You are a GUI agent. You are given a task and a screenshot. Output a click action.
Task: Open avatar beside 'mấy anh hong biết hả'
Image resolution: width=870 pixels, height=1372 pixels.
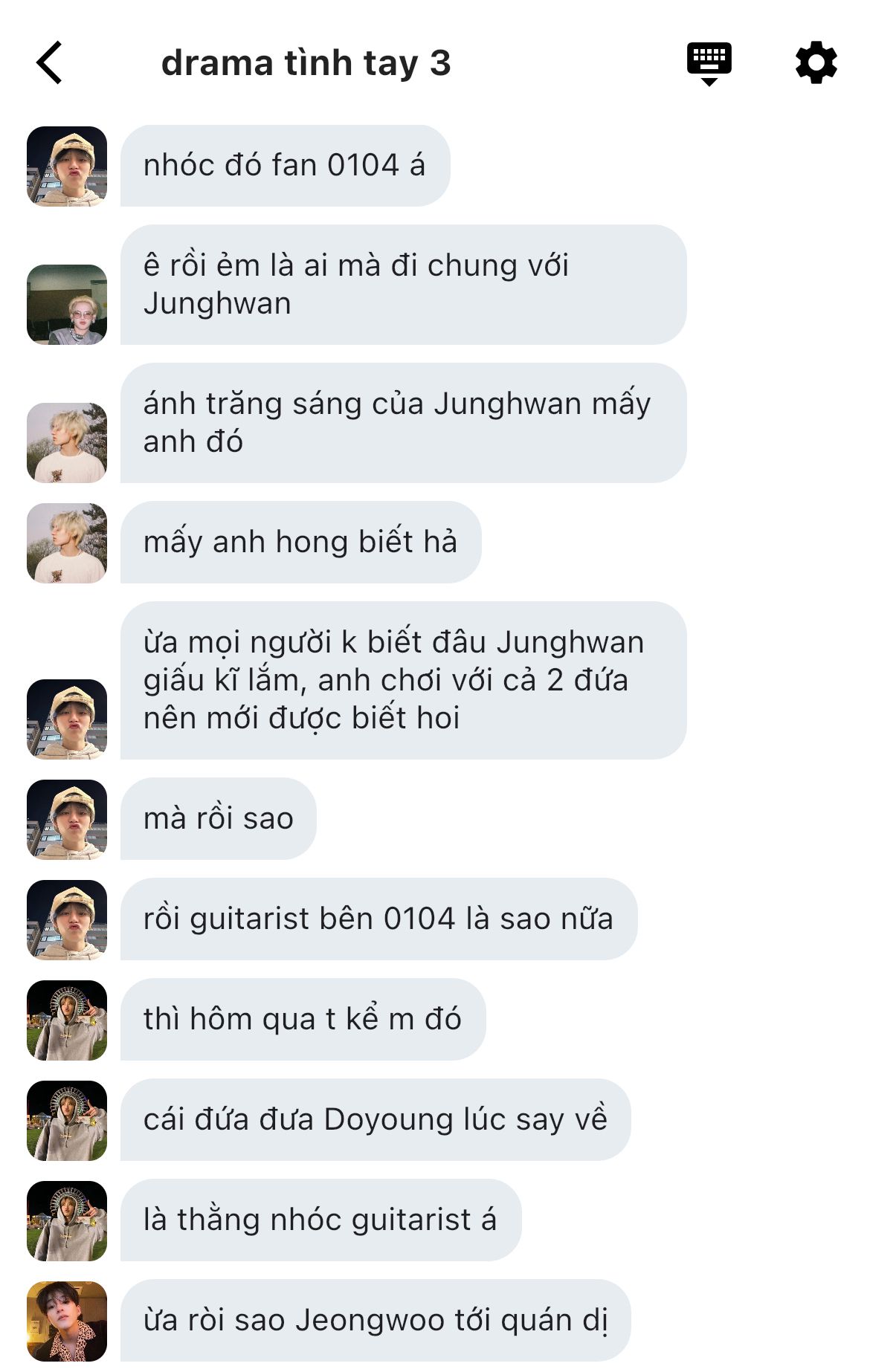tap(67, 543)
